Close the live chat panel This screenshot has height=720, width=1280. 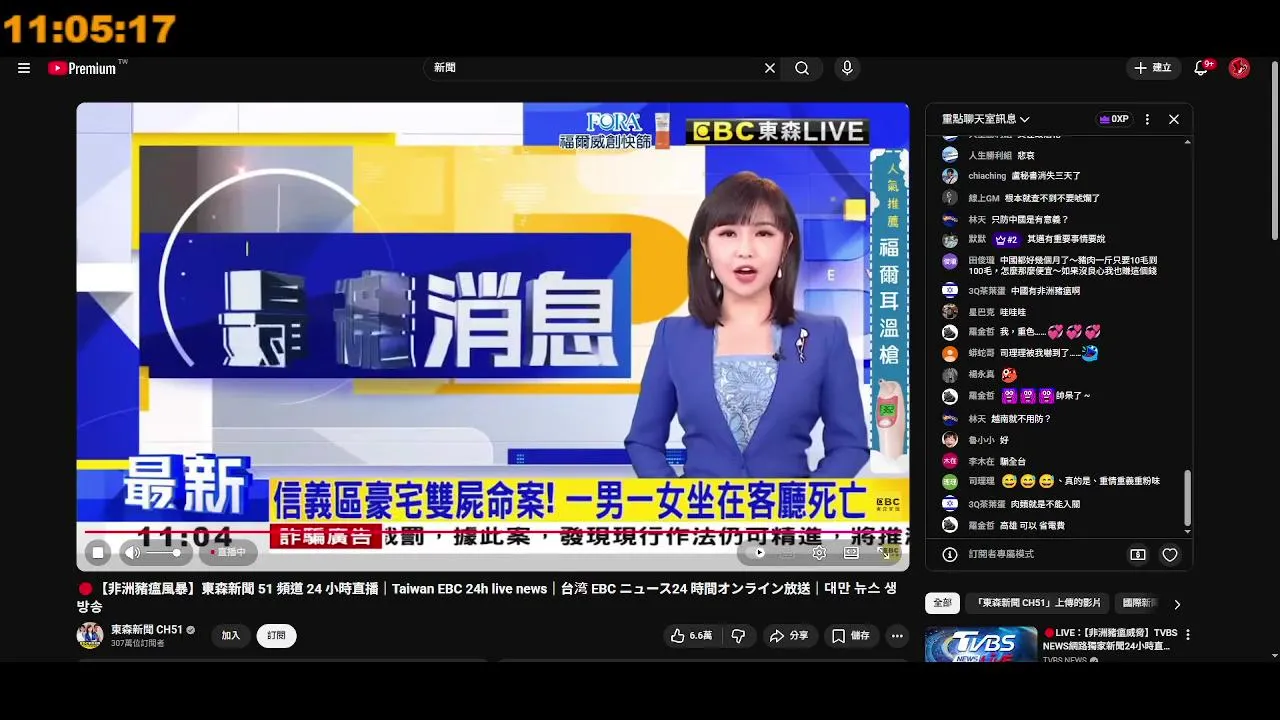tap(1174, 119)
